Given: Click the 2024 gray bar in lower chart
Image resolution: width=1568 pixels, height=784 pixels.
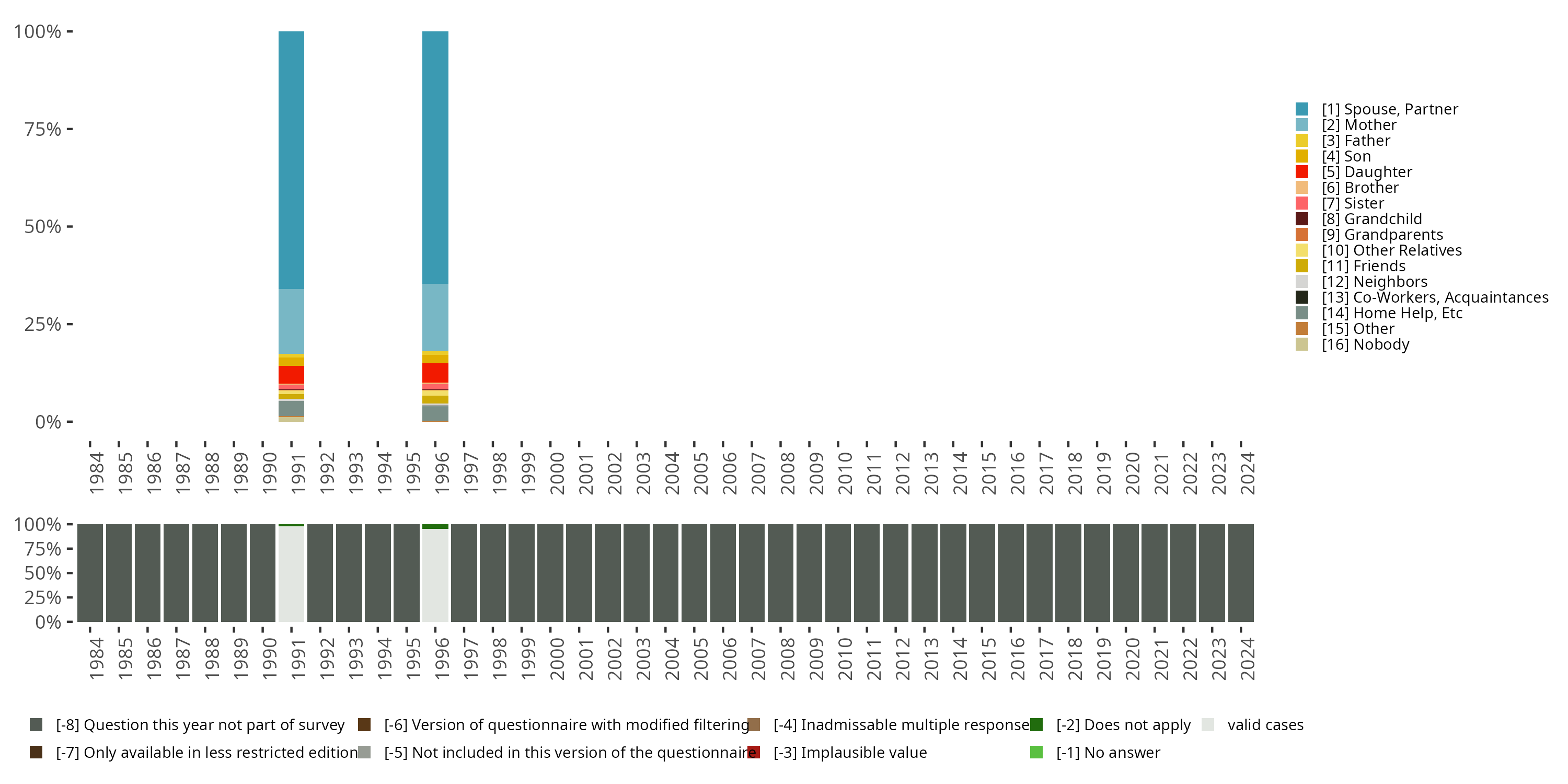Looking at the screenshot, I should tap(1240, 573).
